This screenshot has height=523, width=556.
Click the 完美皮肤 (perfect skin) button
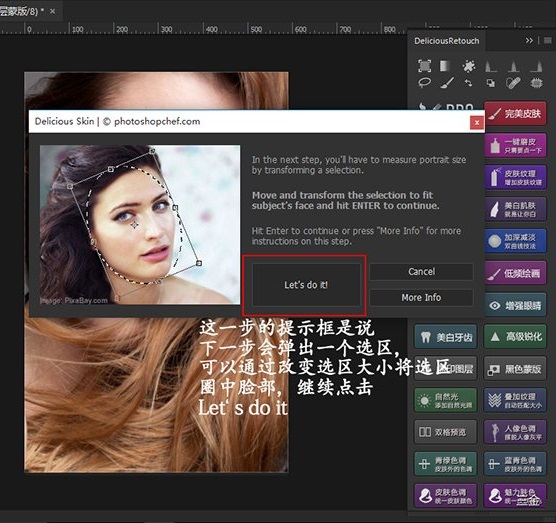point(515,113)
